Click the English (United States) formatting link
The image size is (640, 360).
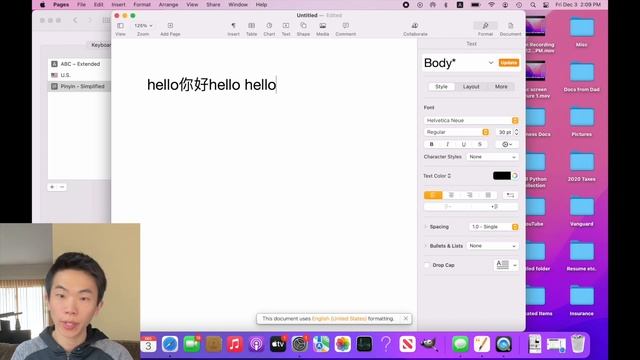[339, 319]
